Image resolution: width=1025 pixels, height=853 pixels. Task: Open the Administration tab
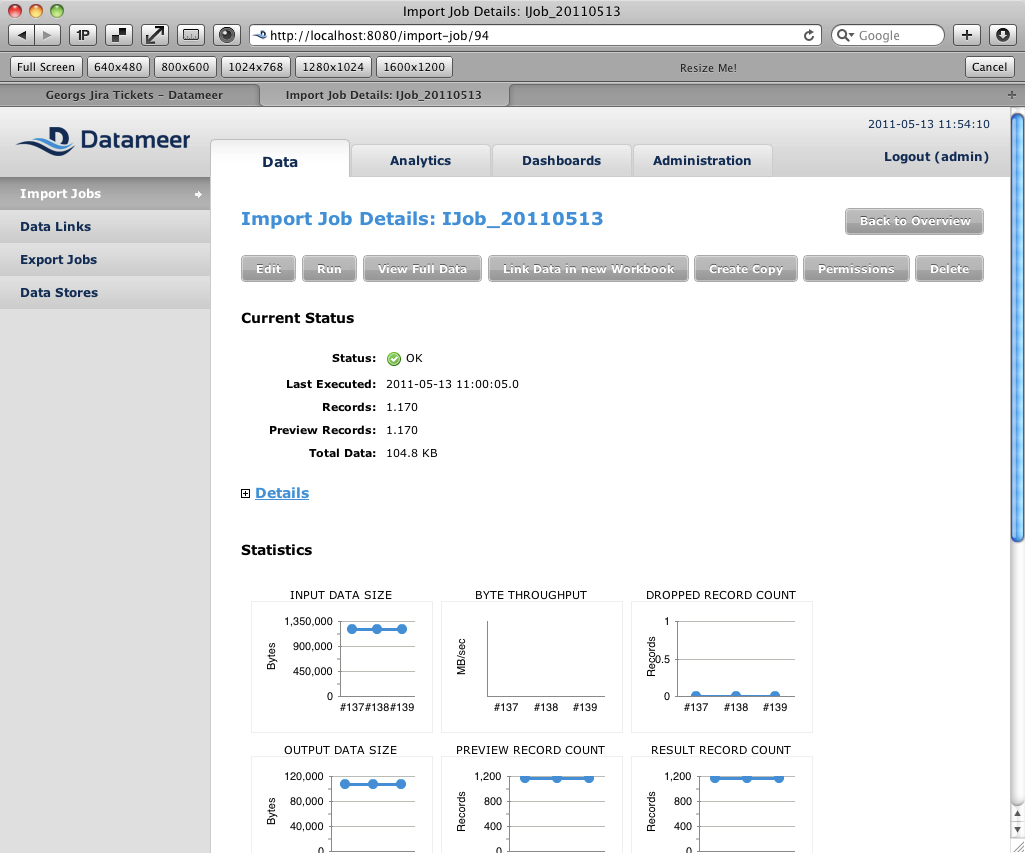coord(702,161)
